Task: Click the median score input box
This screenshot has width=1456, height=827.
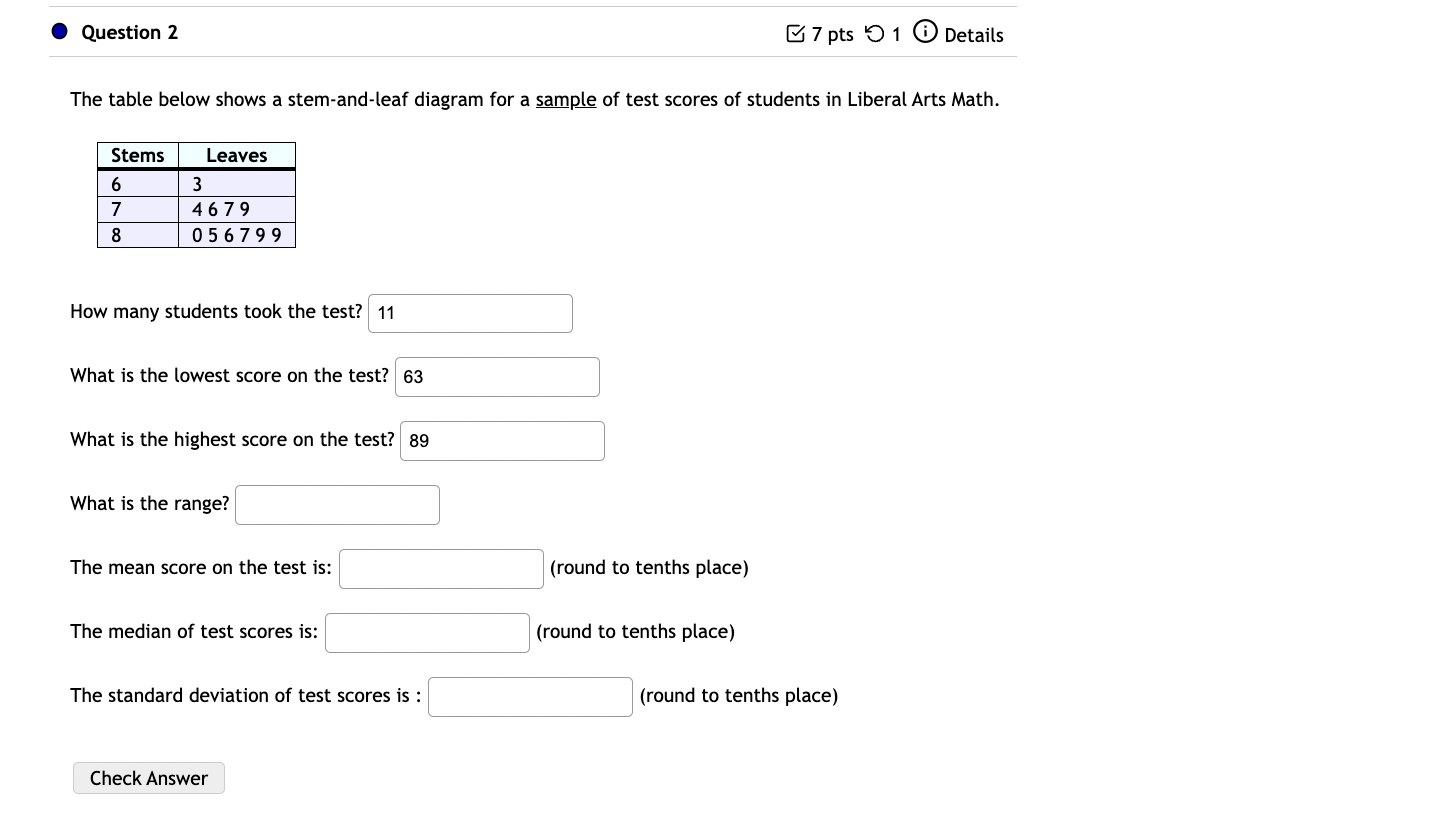Action: [x=427, y=632]
